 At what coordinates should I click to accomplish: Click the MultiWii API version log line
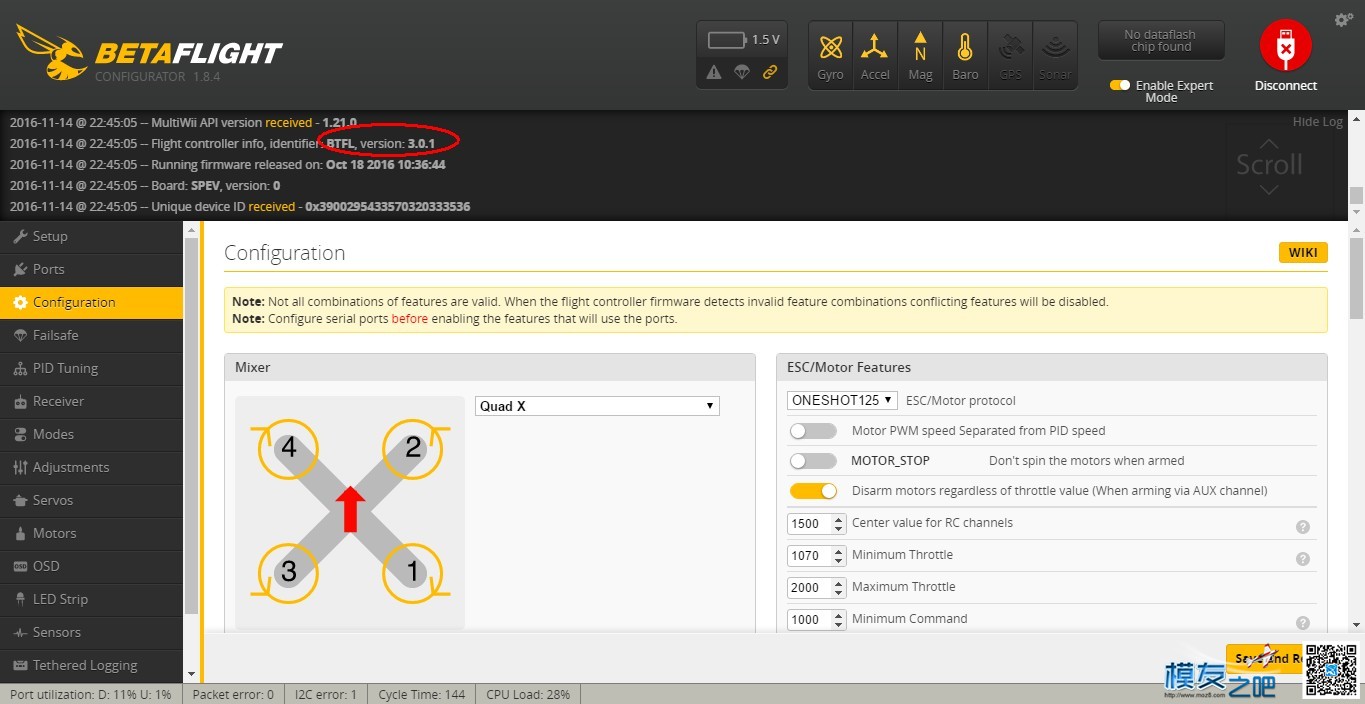[183, 123]
